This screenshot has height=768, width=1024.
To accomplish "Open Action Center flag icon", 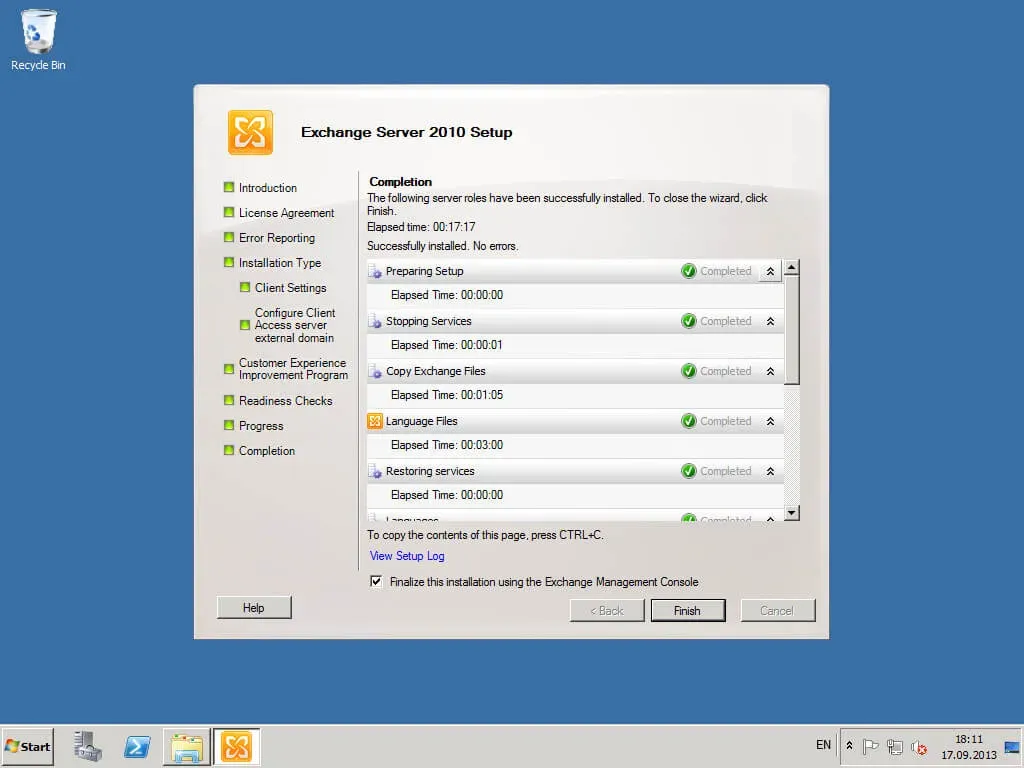I will tap(870, 746).
